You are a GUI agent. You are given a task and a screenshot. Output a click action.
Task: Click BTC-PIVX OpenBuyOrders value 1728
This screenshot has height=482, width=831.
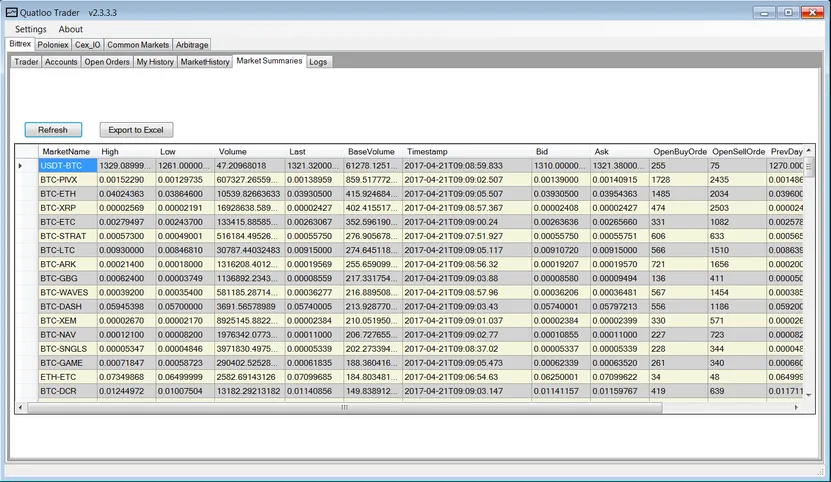coord(678,180)
